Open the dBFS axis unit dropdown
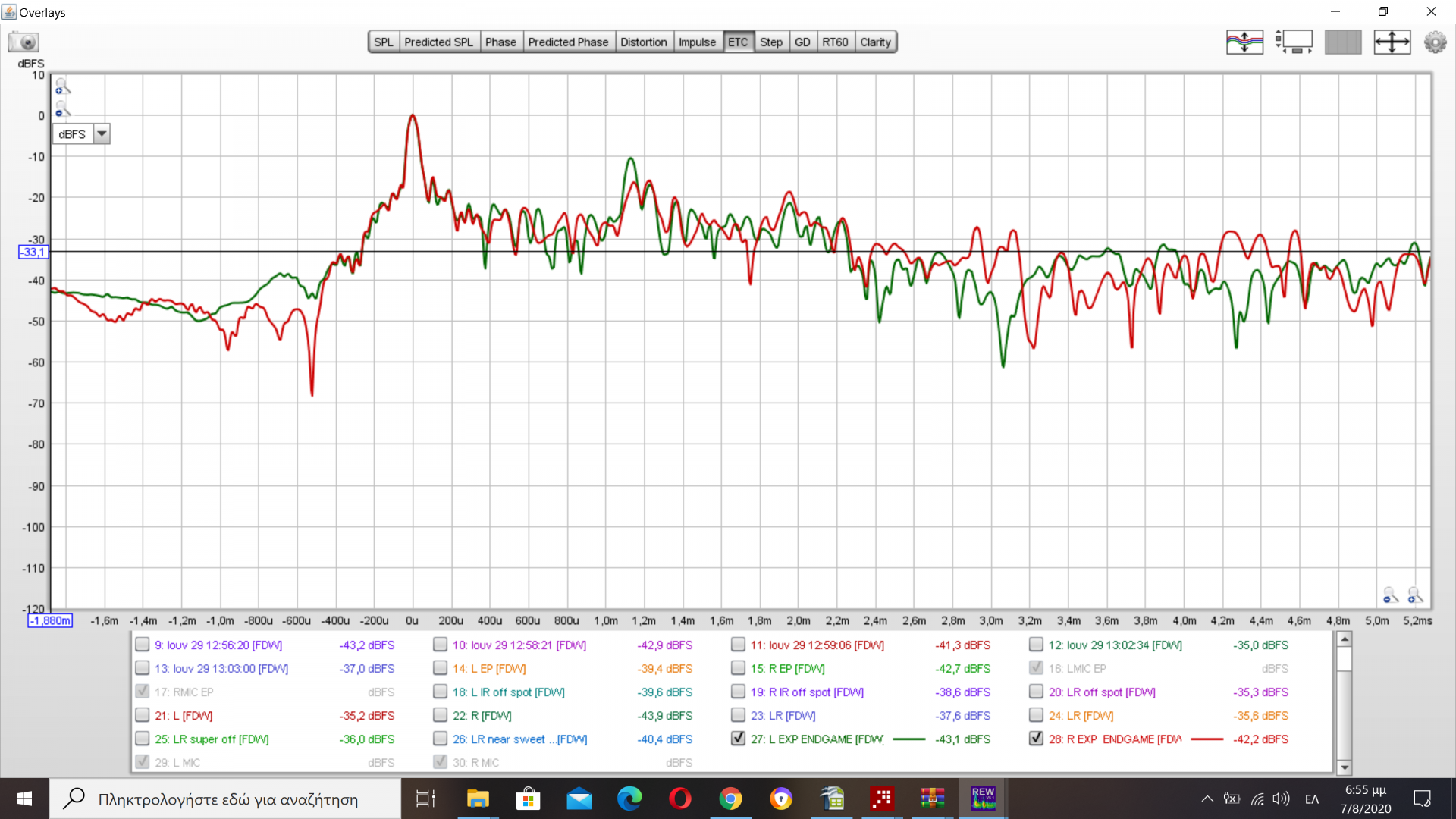The width and height of the screenshot is (1456, 819). (102, 134)
